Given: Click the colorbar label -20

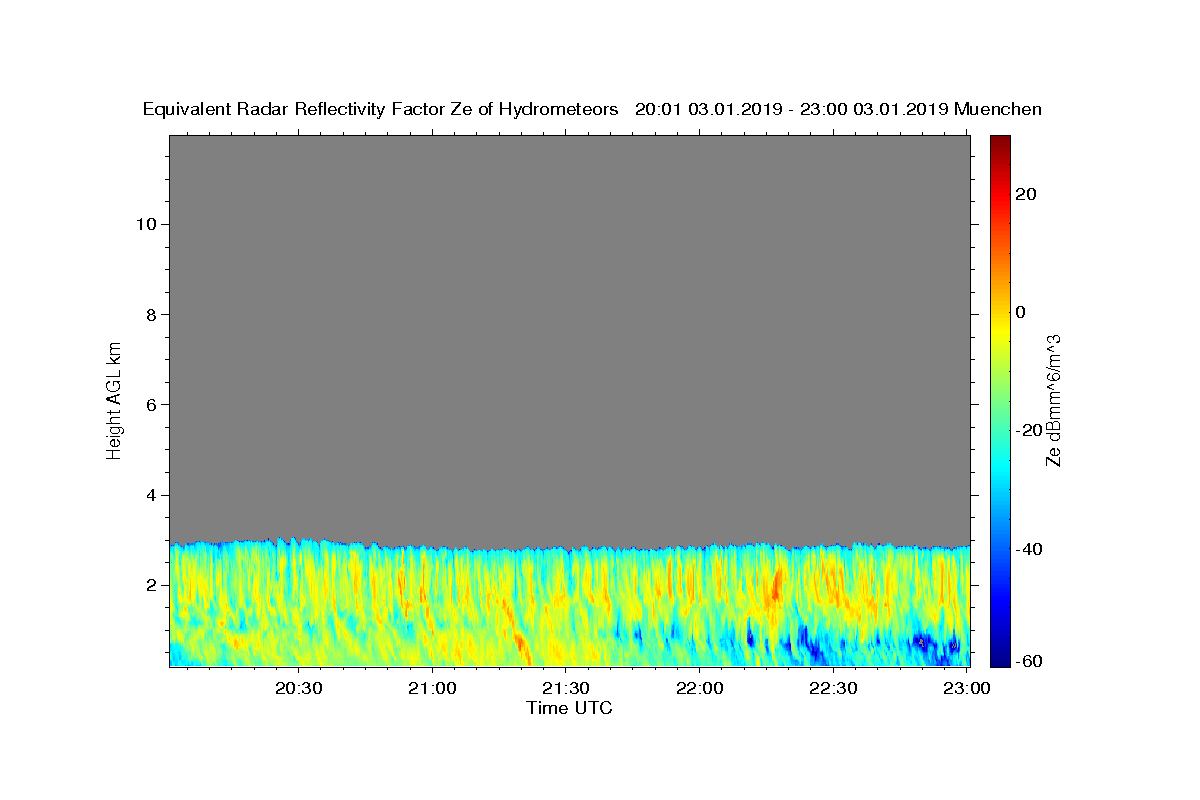Looking at the screenshot, I should 1029,430.
